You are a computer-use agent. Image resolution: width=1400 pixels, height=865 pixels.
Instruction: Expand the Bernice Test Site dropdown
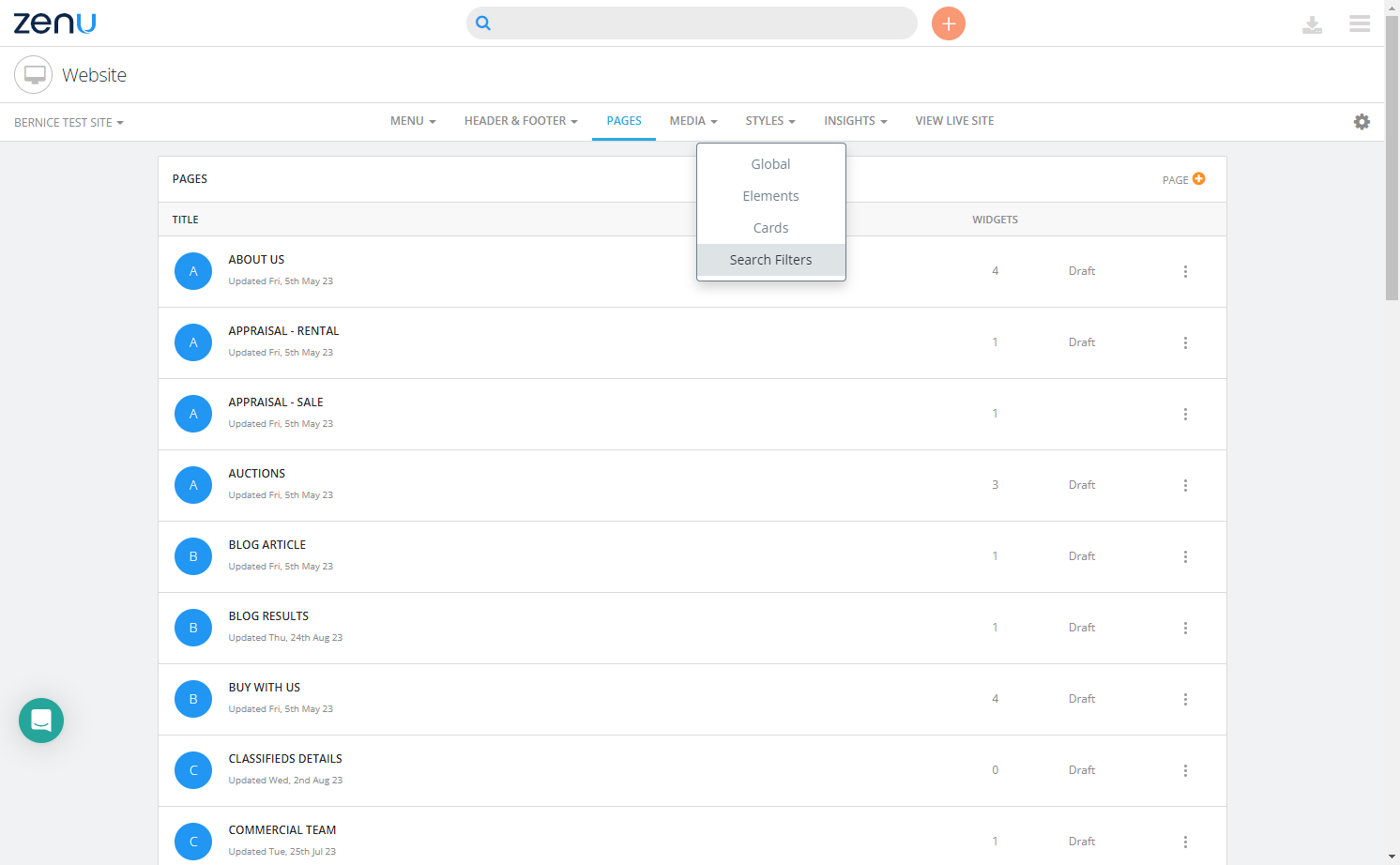tap(68, 123)
